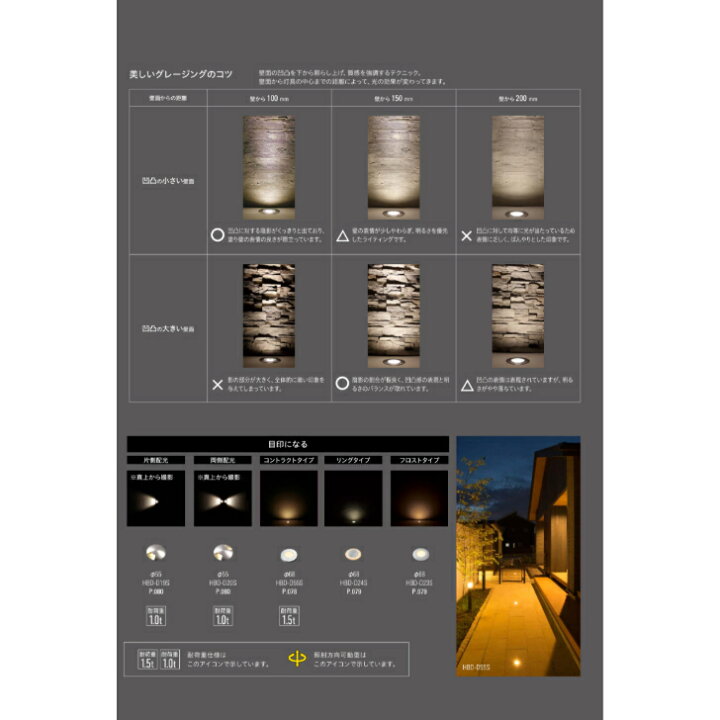Open the コントラクトタイプ light pattern photo
This screenshot has height=720, width=720.
[x=289, y=498]
